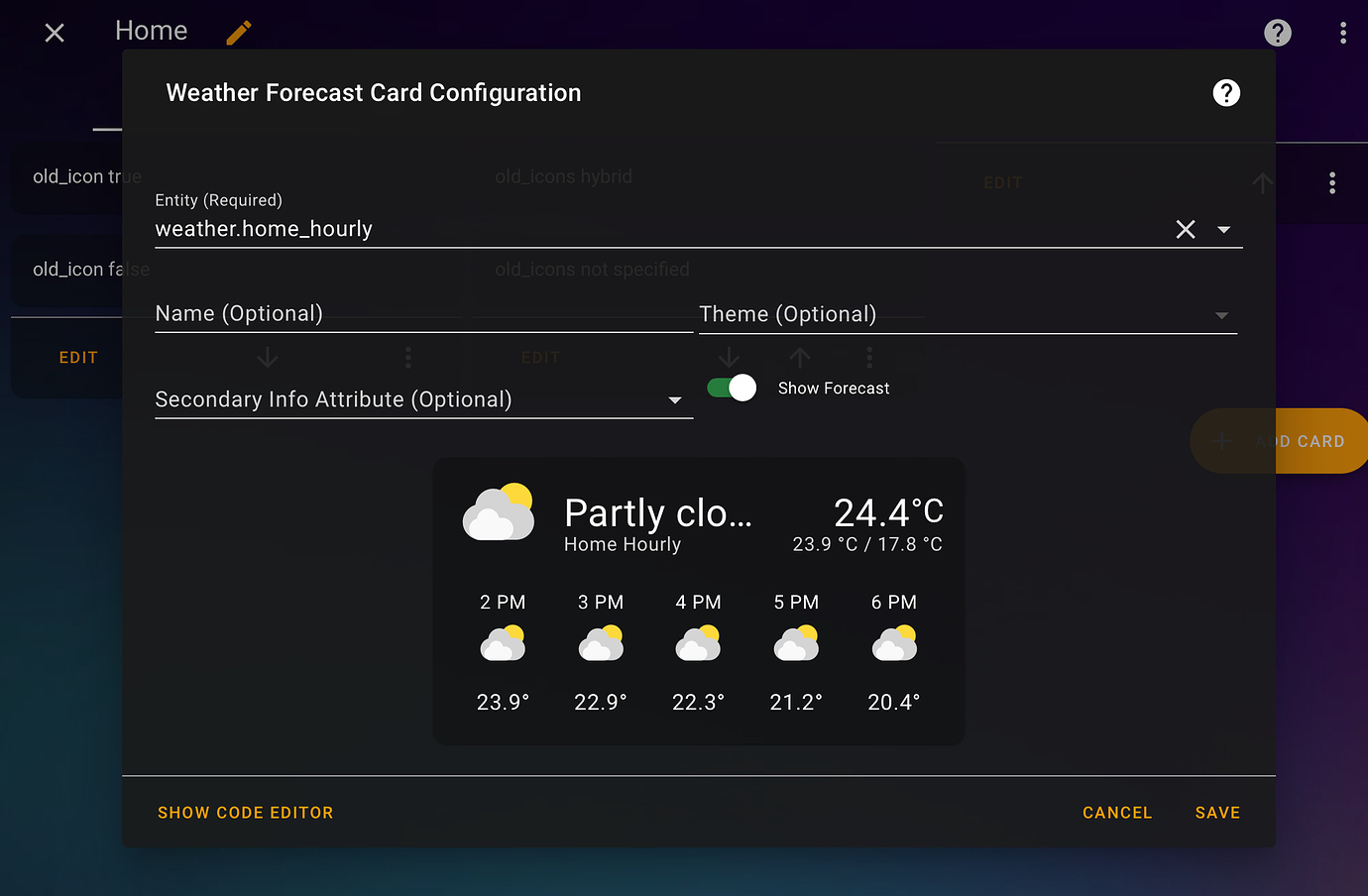Open the three-dot overflow menu at top right

[x=1344, y=33]
